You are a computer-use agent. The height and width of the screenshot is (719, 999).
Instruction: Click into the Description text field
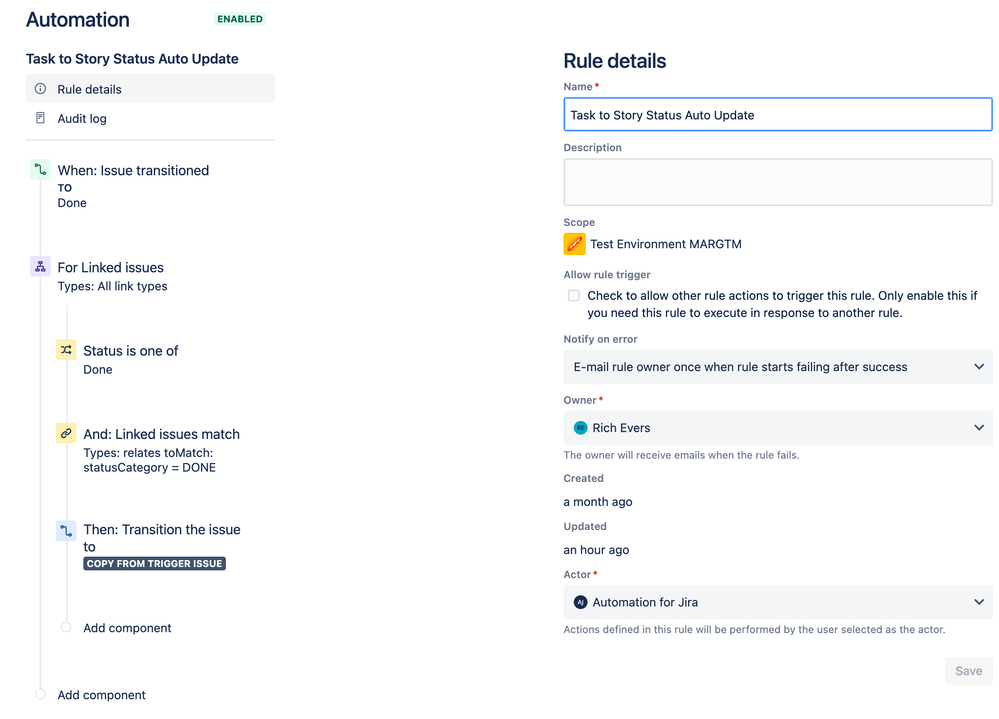[x=777, y=182]
